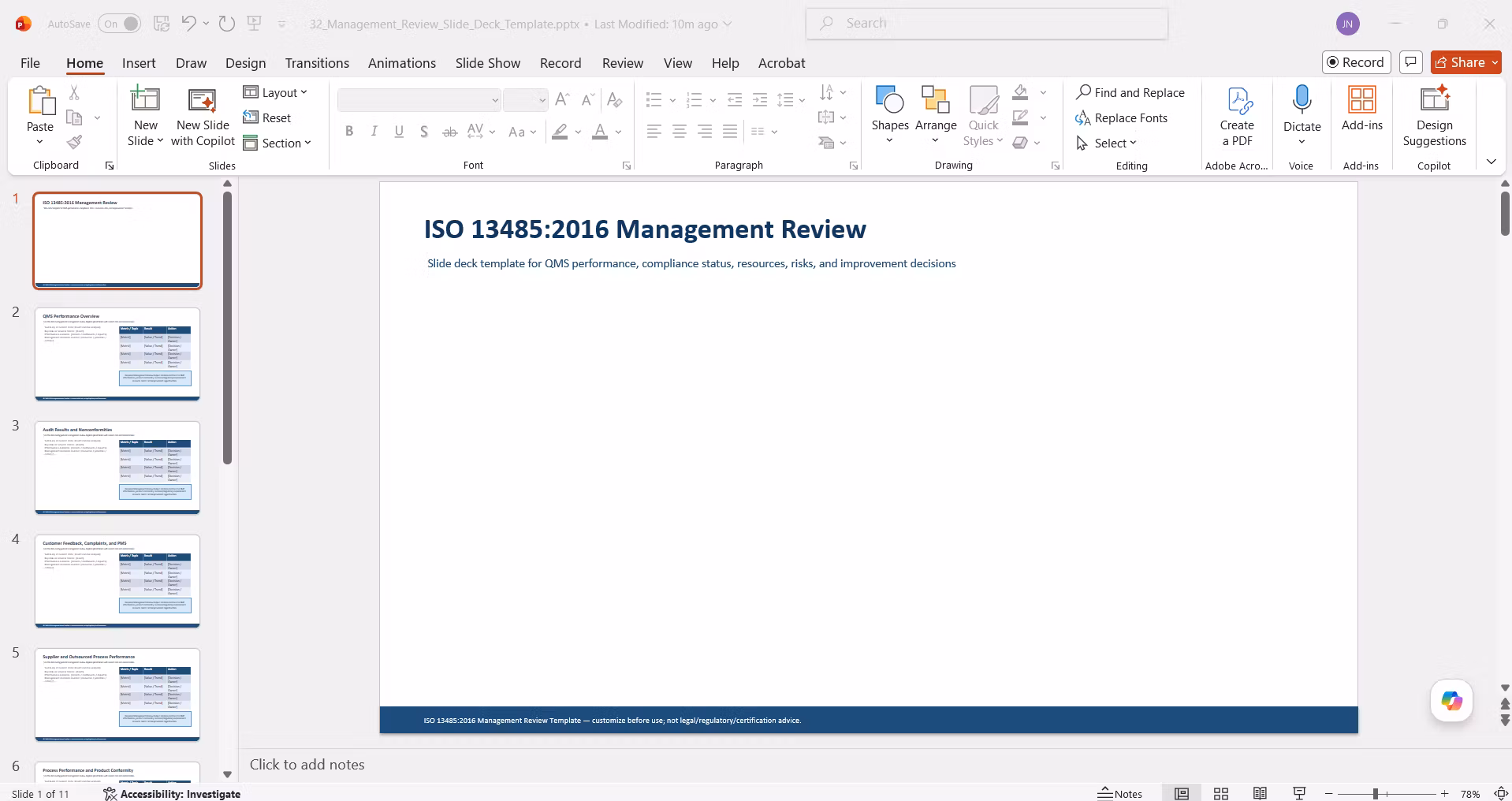Toggle Strikethrough formatting
The width and height of the screenshot is (1512, 801).
point(449,132)
